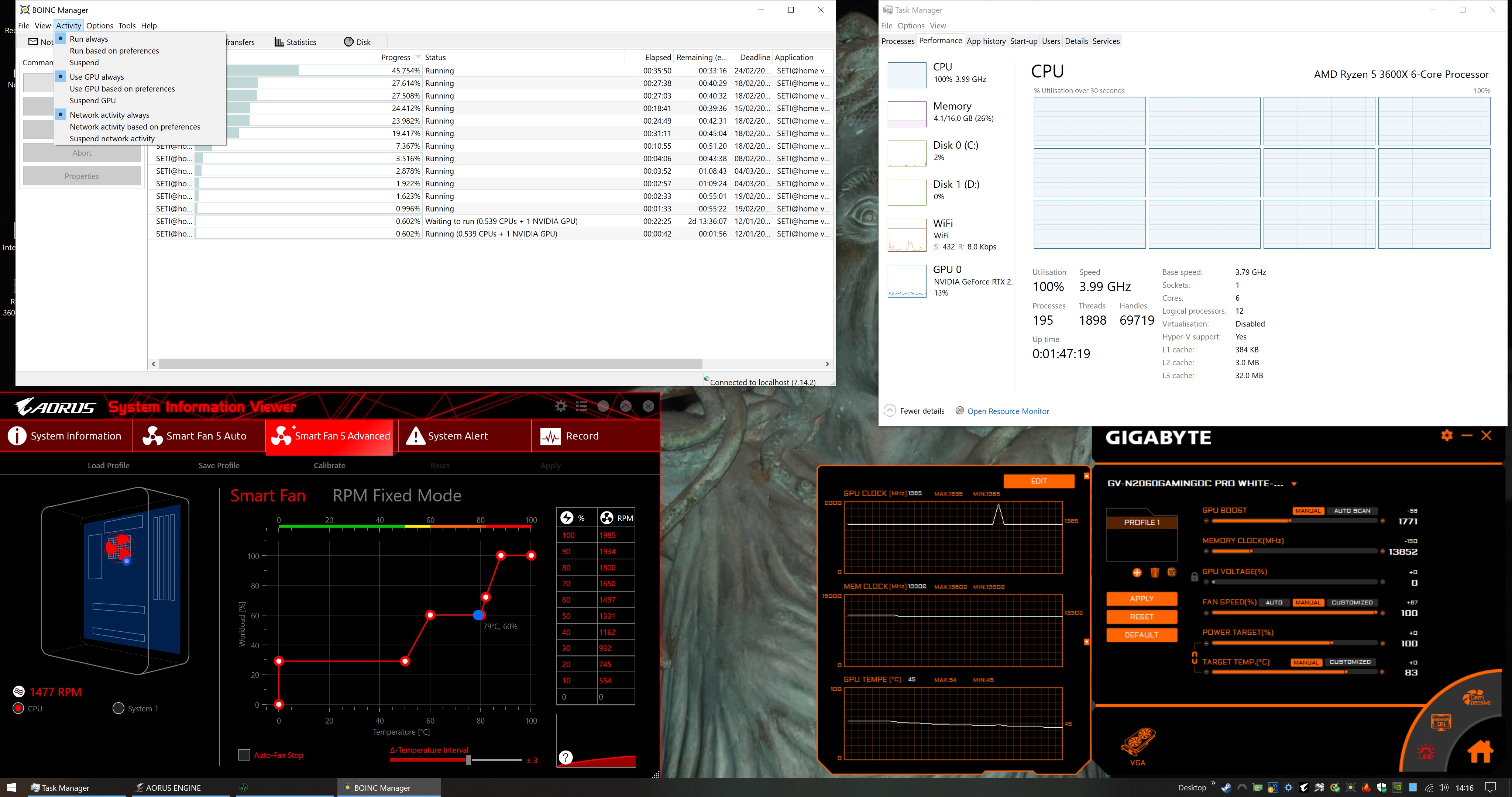The image size is (1512, 797).
Task: Add a new profile in Gigabyte Engine
Action: [x=1137, y=572]
